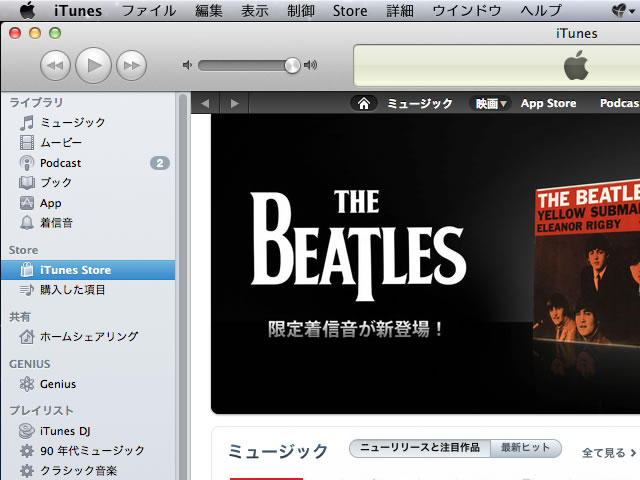Click the gear icon beside 90 年代ミュージック
The image size is (640, 480).
(27, 451)
